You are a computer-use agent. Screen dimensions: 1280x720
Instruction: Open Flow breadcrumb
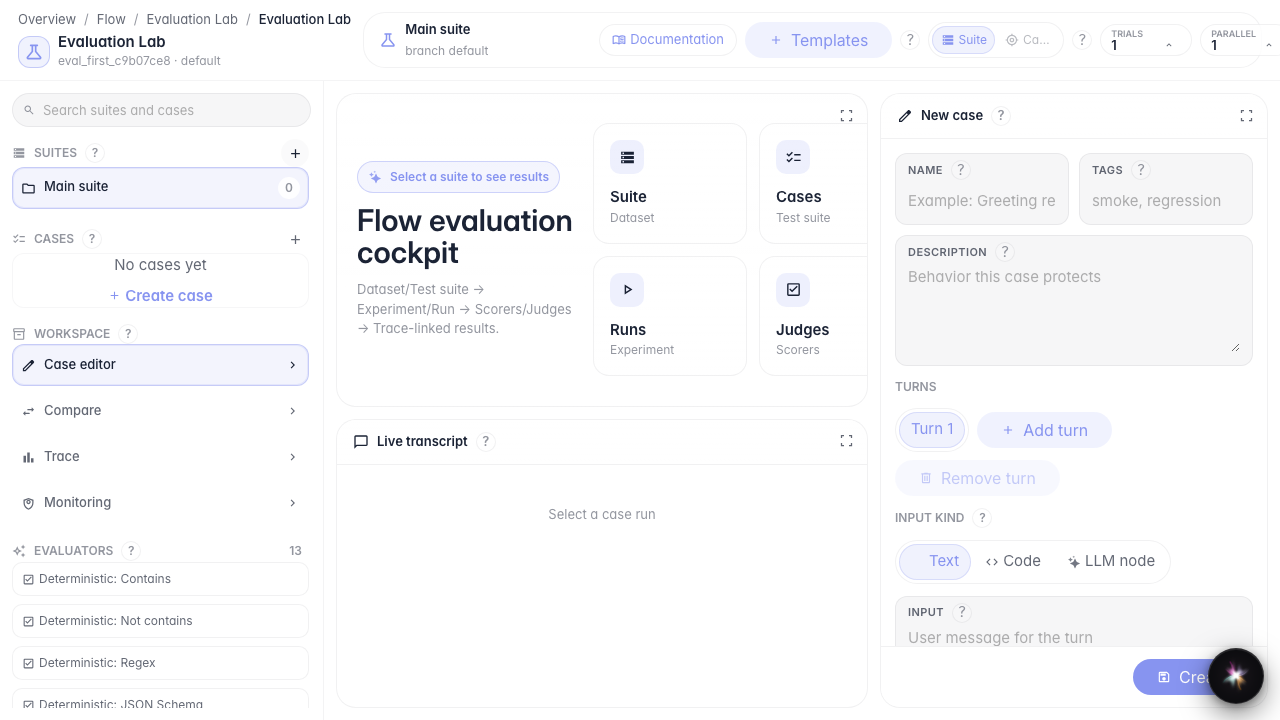click(111, 19)
